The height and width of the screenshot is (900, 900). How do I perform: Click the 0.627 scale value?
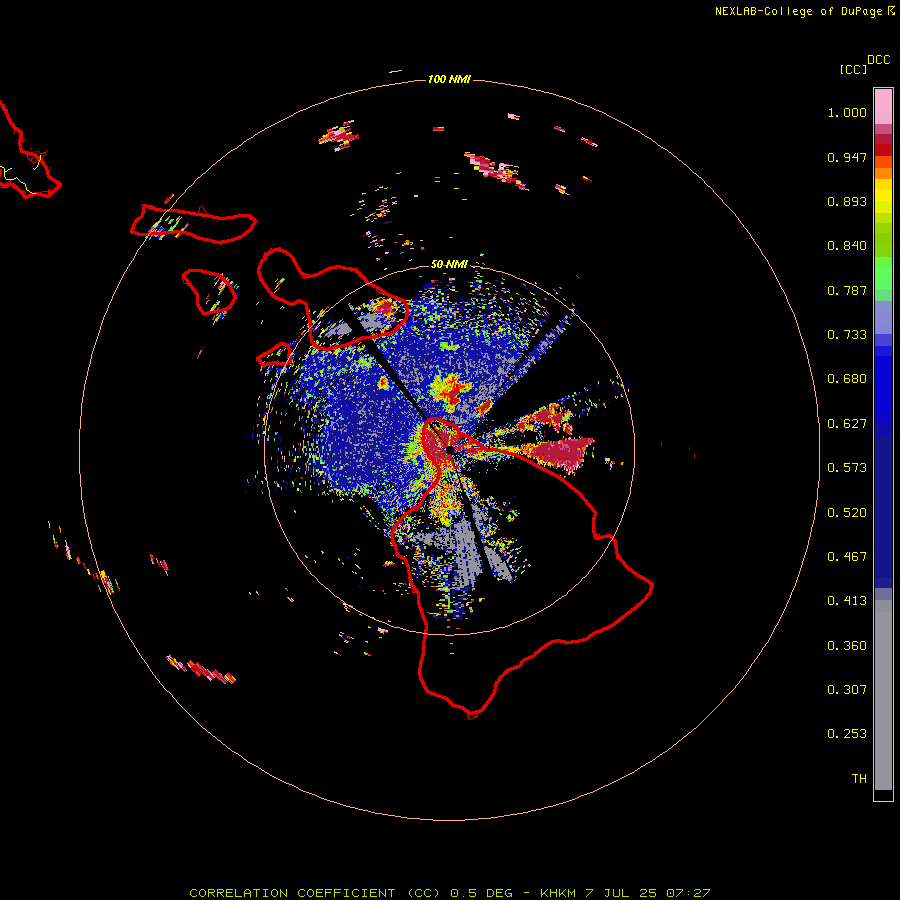pyautogui.click(x=847, y=424)
